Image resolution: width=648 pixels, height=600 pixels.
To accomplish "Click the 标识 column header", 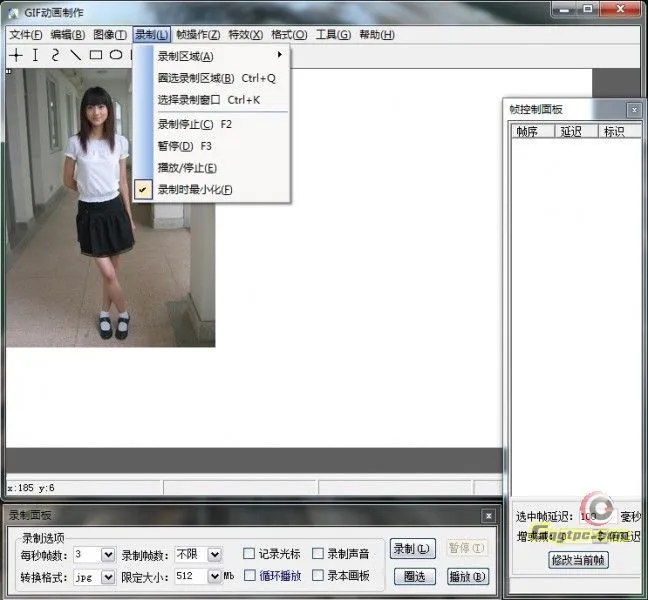I will coord(619,131).
